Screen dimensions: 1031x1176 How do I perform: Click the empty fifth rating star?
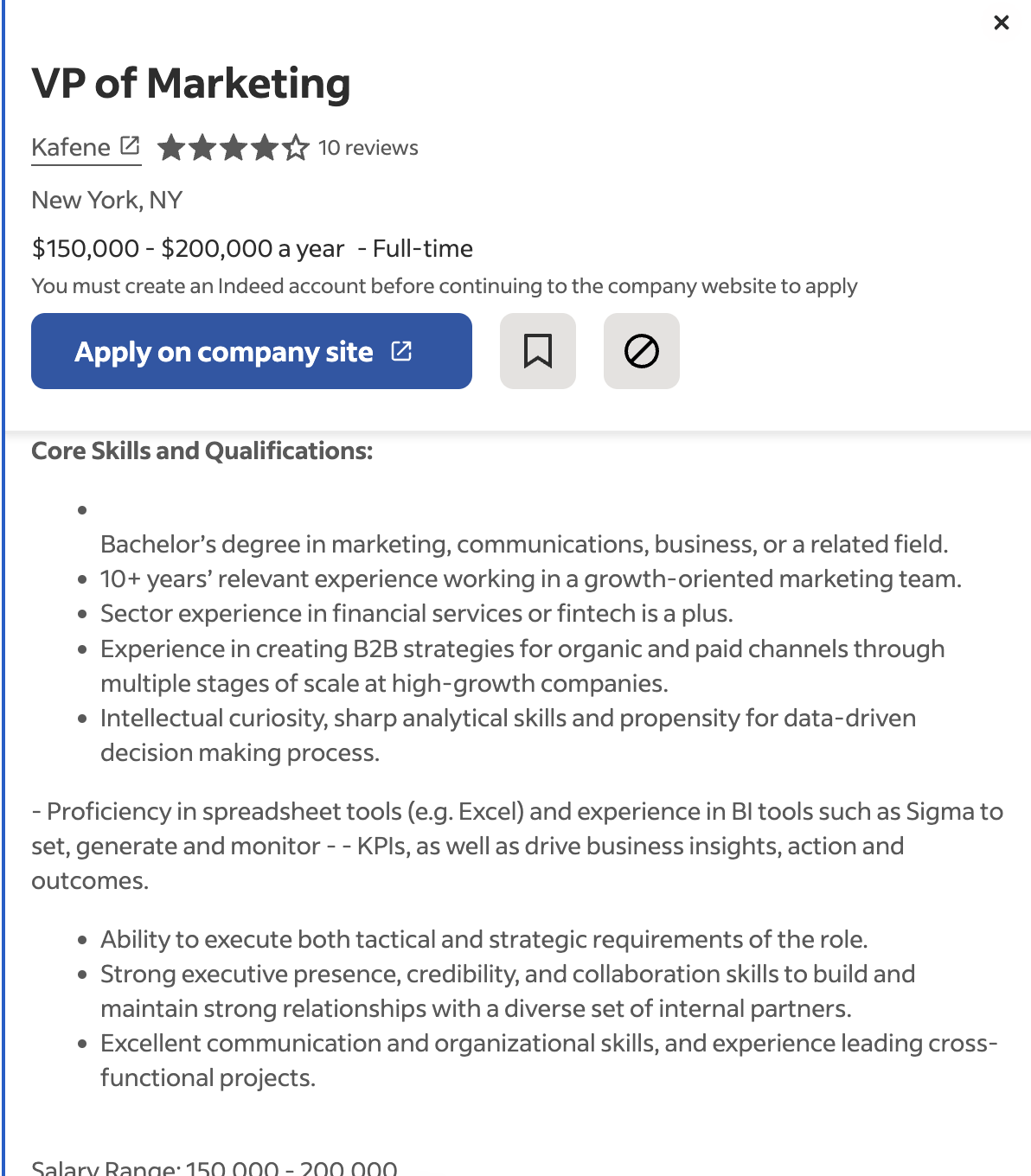(296, 148)
